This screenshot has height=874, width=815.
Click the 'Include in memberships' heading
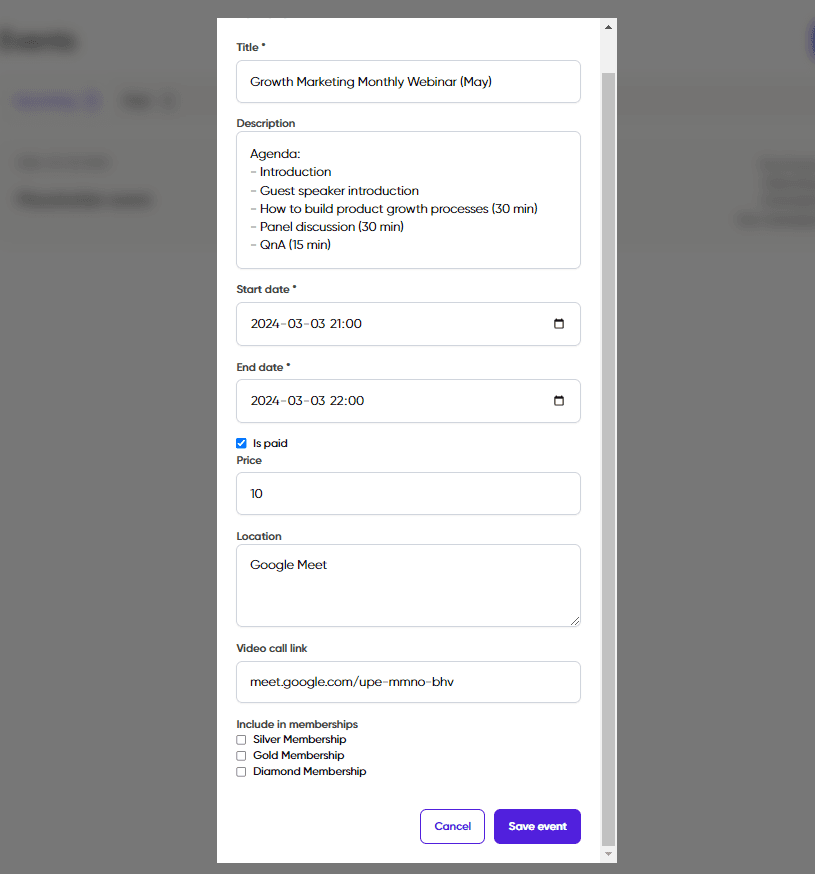coord(297,724)
